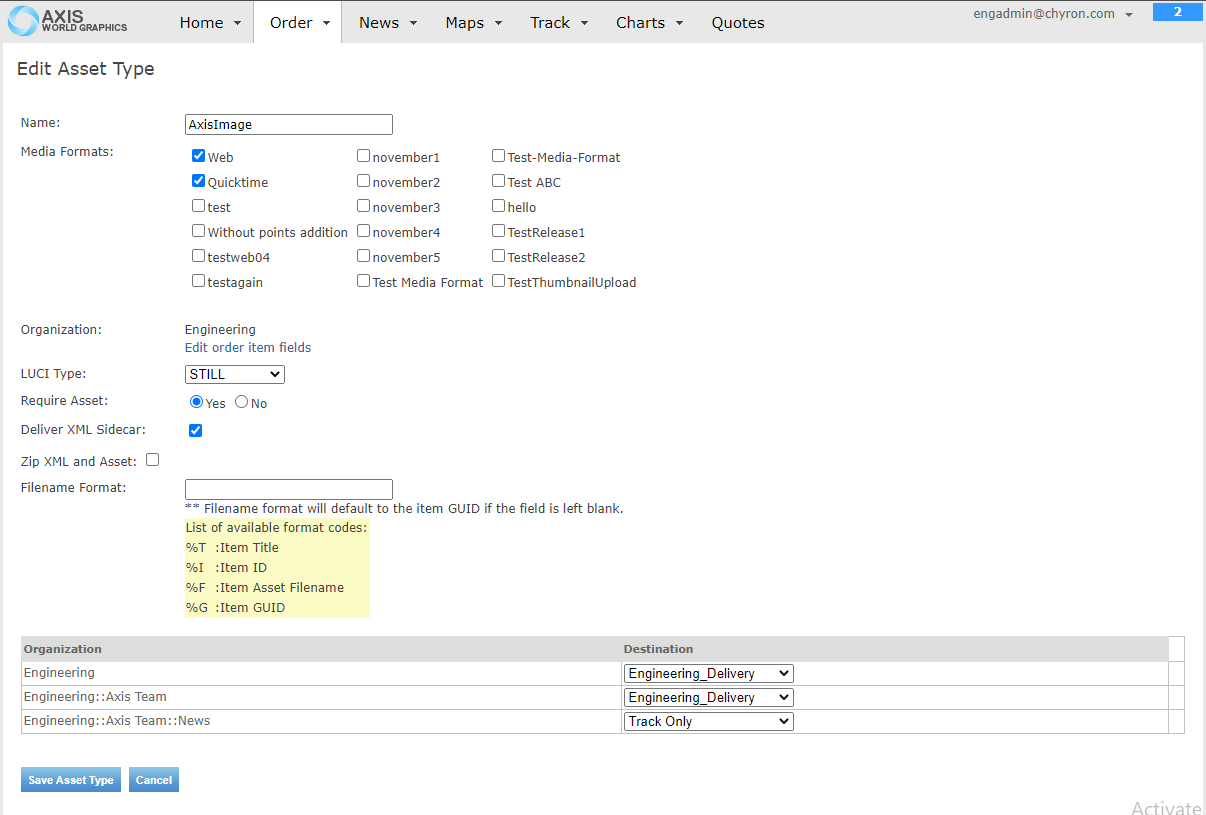Follow the Edit order item fields link

tap(248, 348)
